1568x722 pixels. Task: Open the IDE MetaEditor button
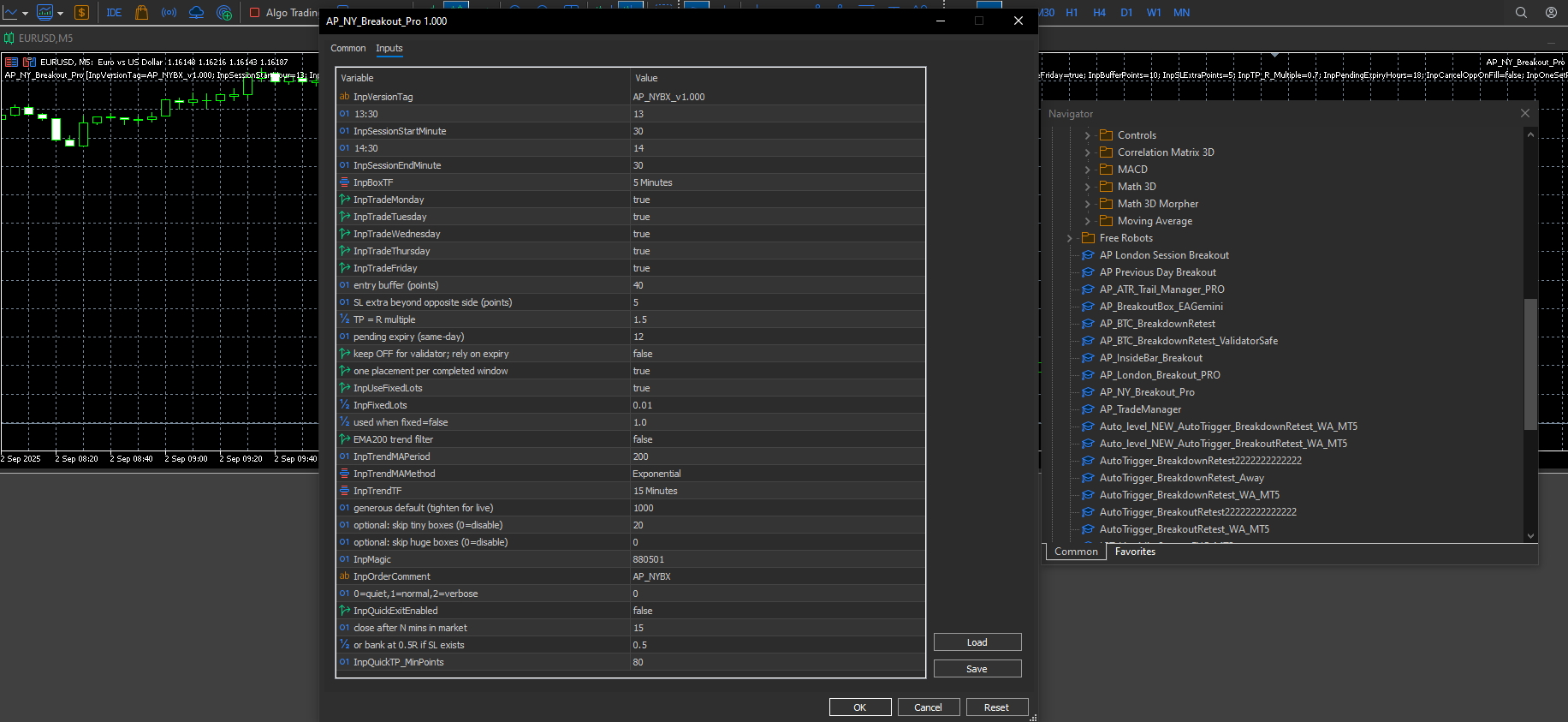[x=114, y=13]
